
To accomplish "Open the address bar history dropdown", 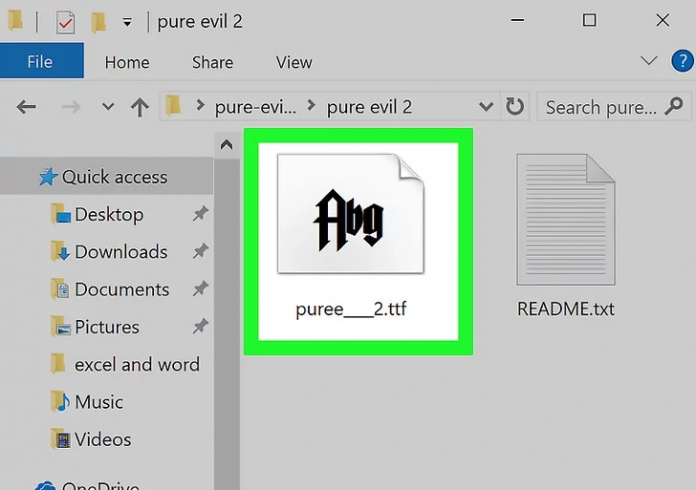I will click(x=486, y=107).
